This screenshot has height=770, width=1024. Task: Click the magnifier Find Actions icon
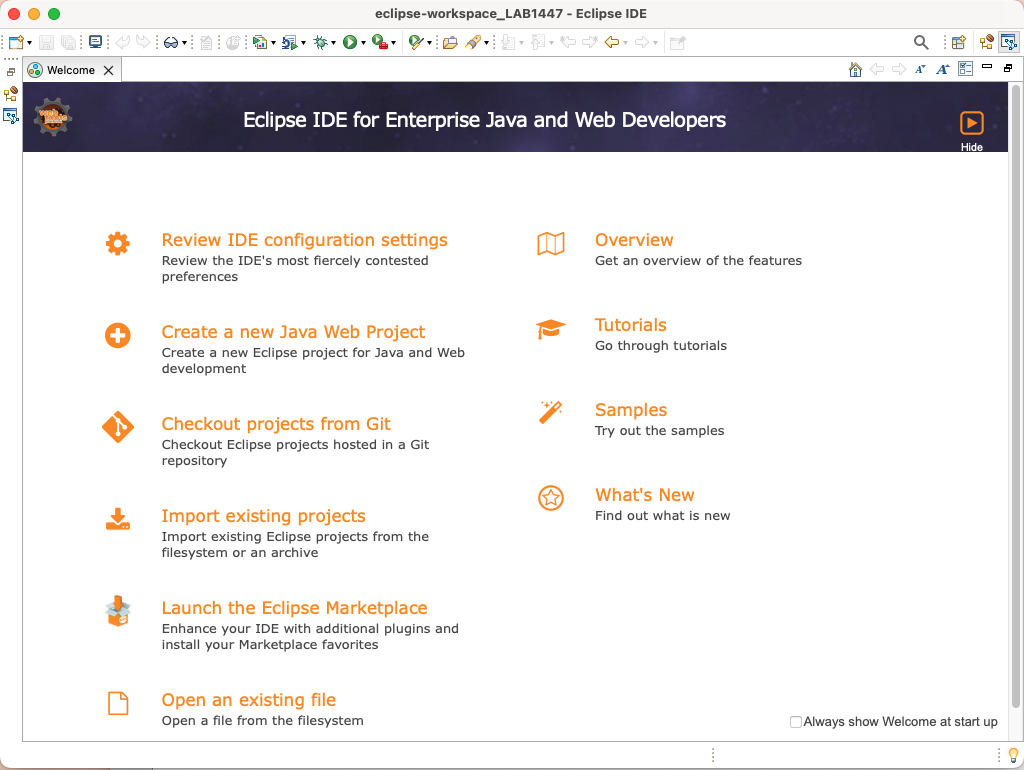[921, 42]
